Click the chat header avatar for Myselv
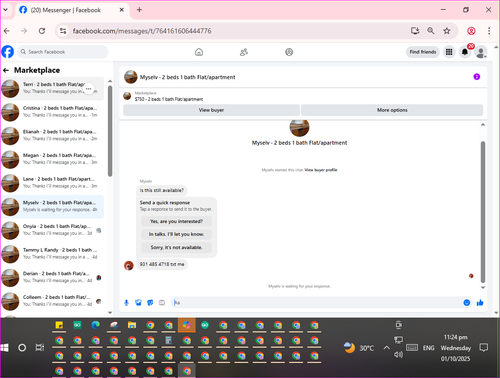Screen dimensions: 500x378 (x=131, y=77)
